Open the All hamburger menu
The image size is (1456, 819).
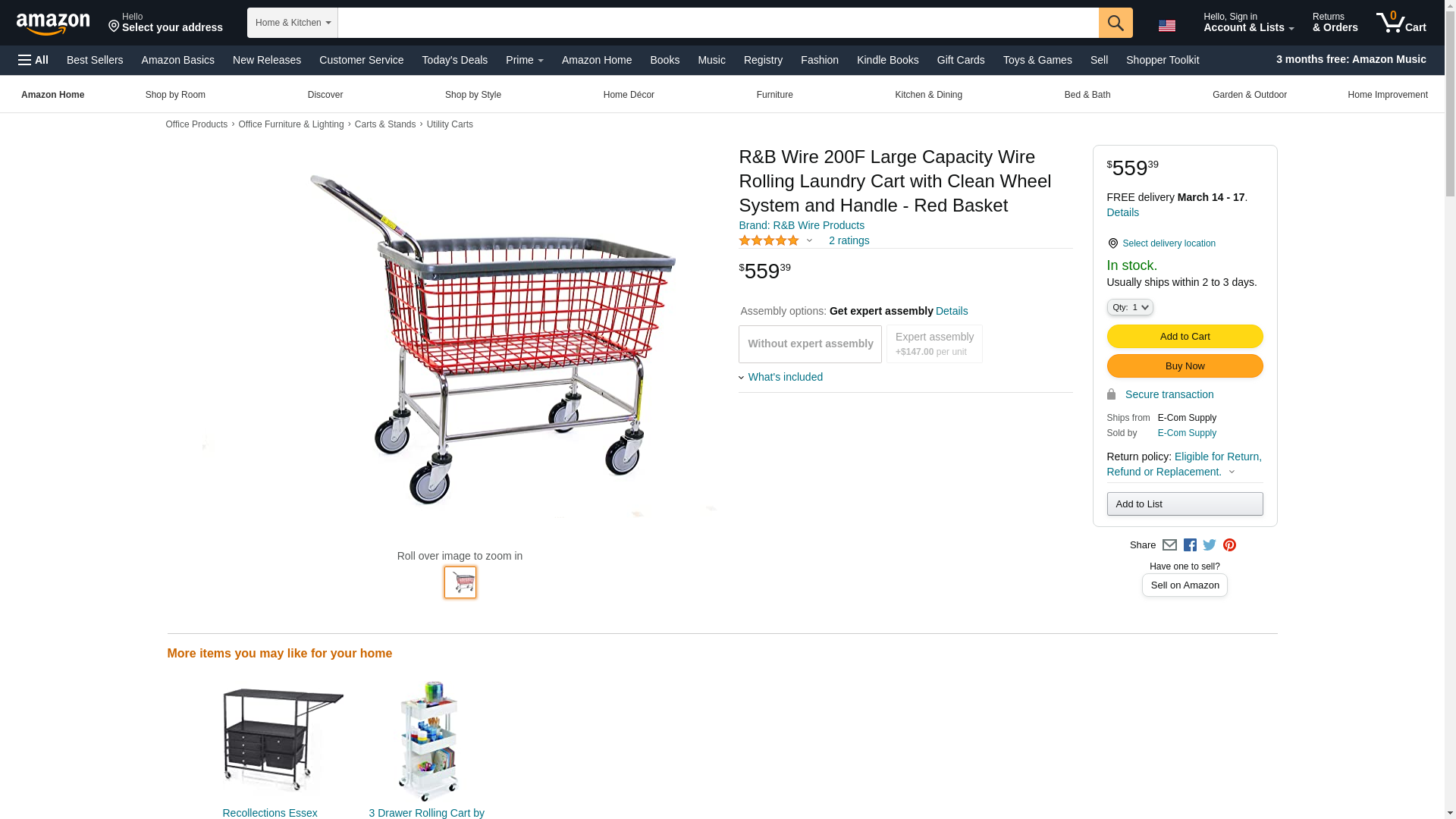tap(33, 60)
